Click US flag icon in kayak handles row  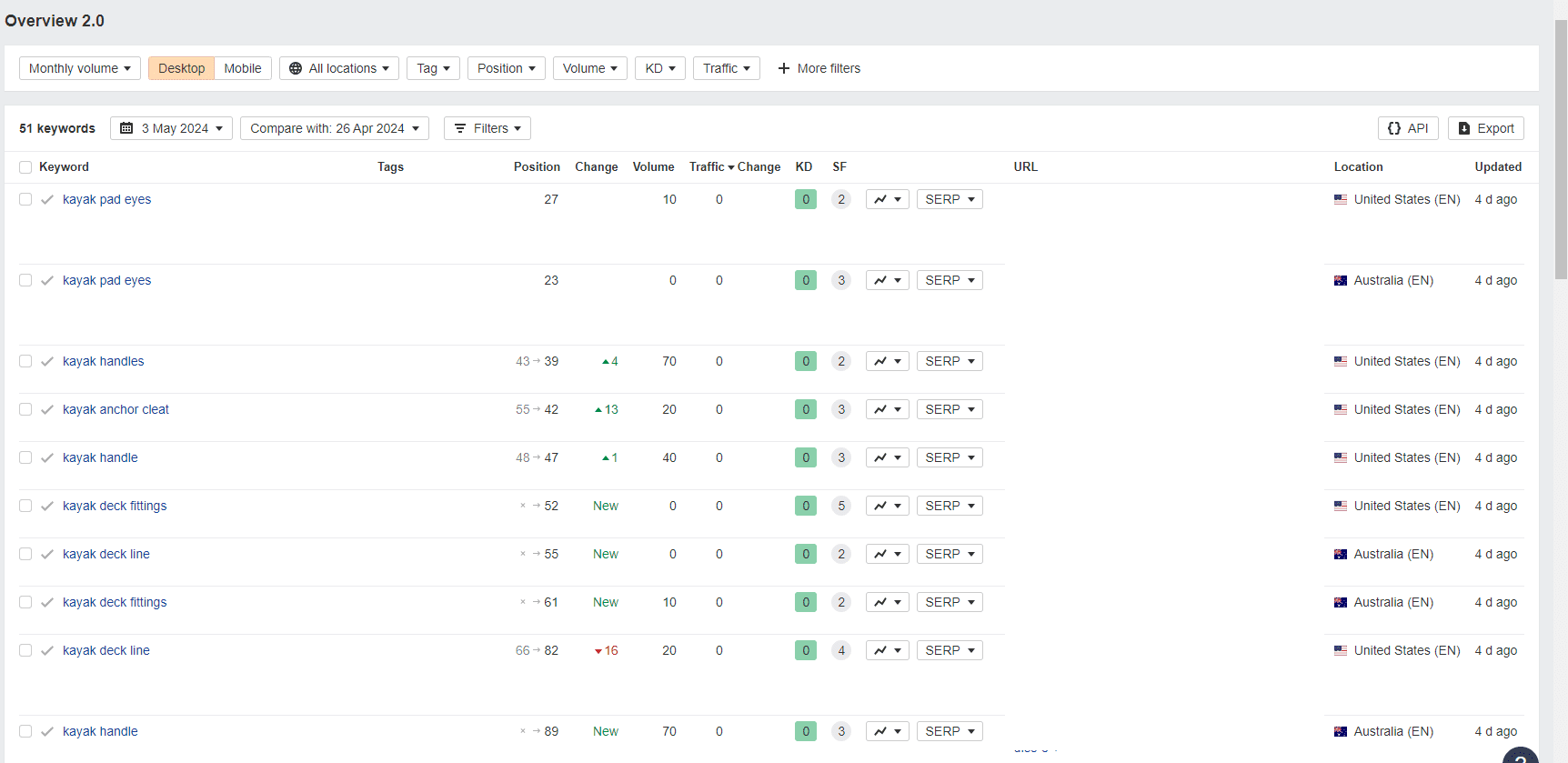point(1341,361)
